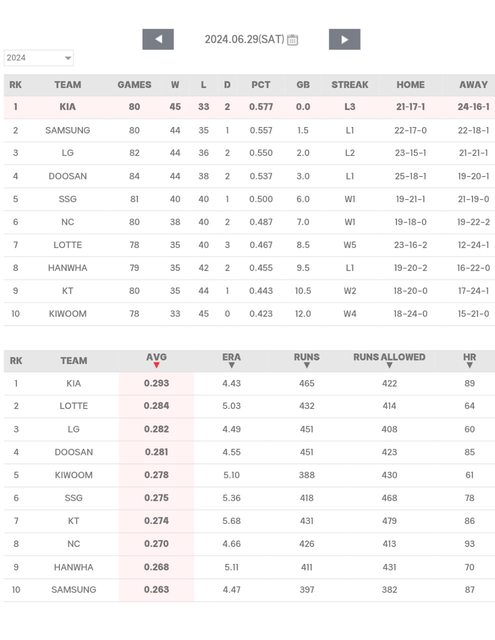This screenshot has width=495, height=640.
Task: Sort by ERA arrow icon
Action: point(231,365)
